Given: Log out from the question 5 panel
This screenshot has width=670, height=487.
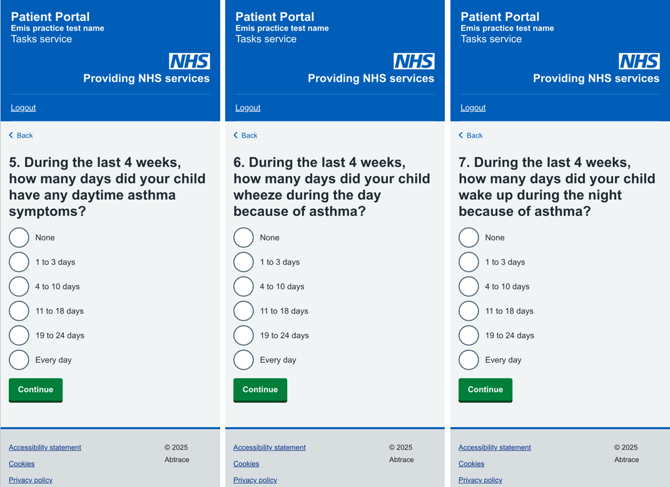Looking at the screenshot, I should coord(23,108).
